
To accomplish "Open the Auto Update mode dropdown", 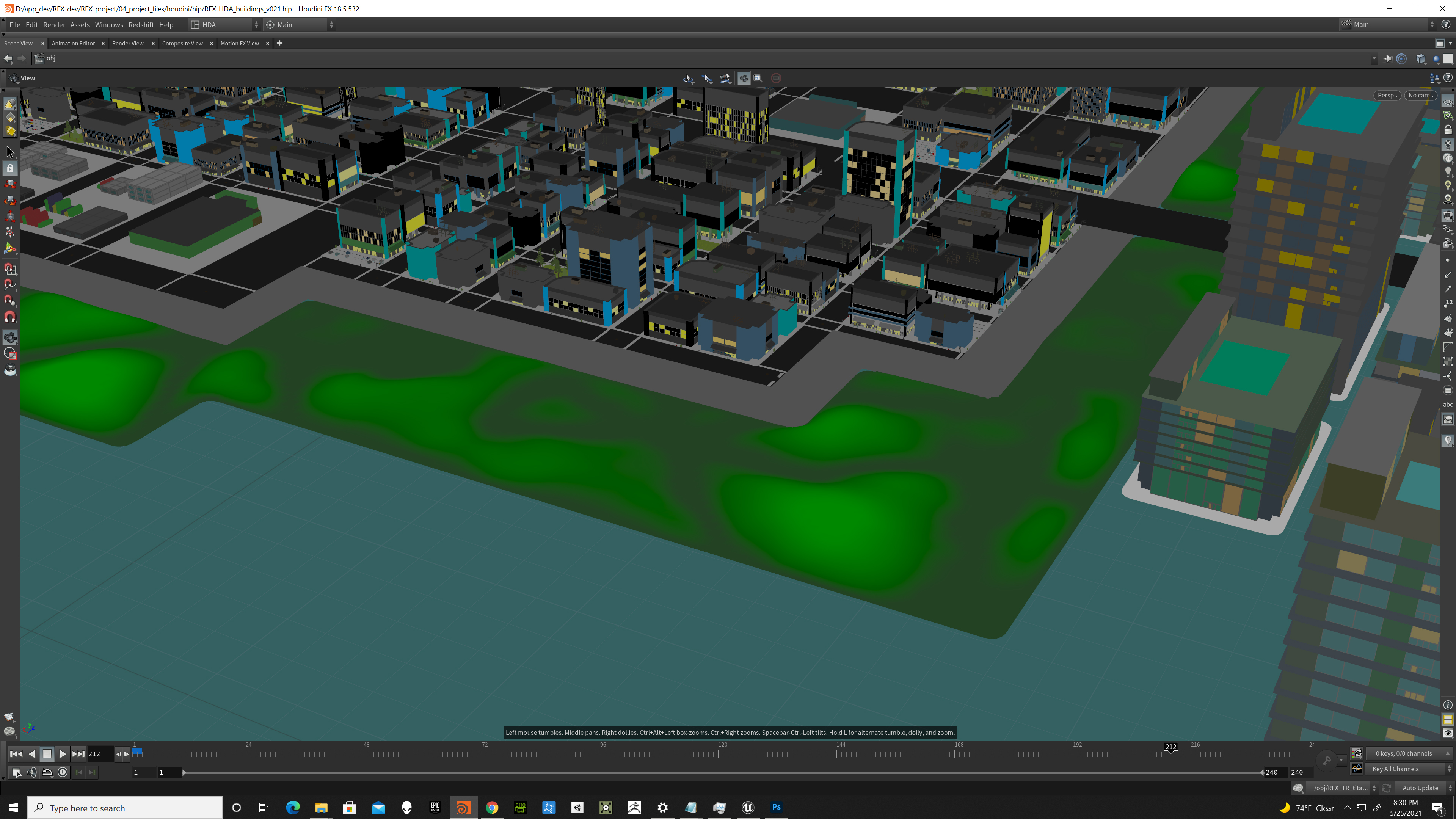I will [x=1424, y=788].
